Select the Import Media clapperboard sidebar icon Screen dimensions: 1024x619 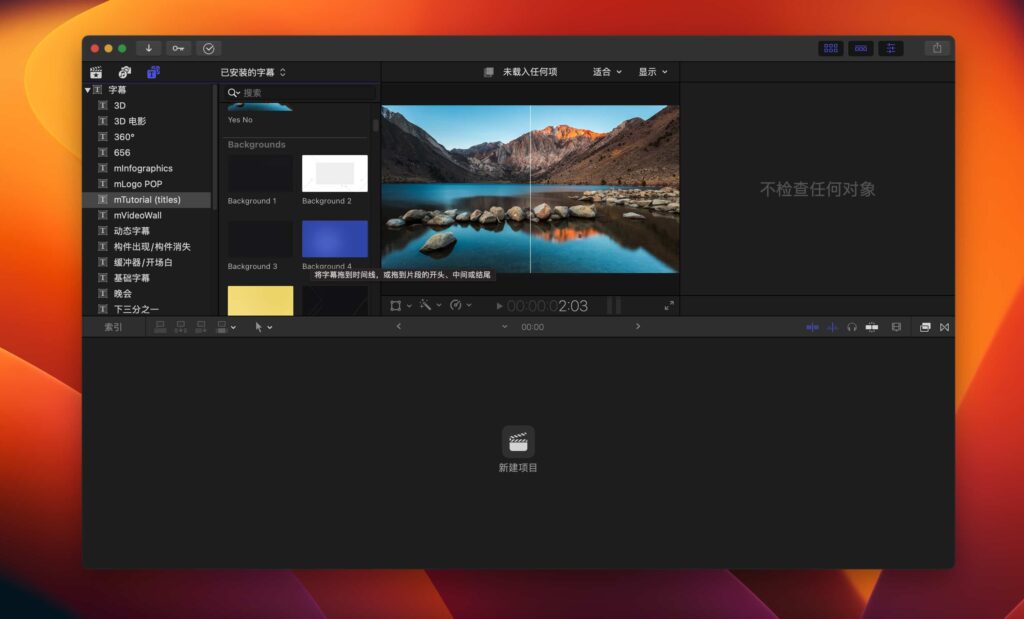pos(96,72)
